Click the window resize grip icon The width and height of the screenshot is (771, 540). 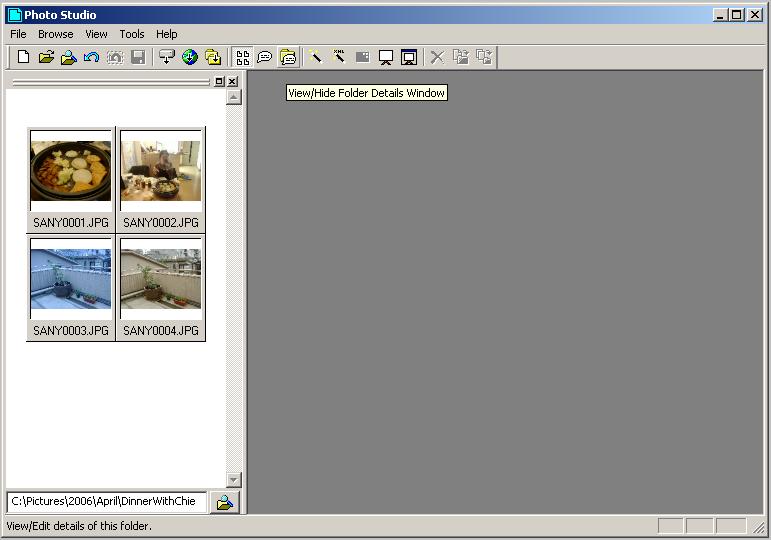coord(759,527)
